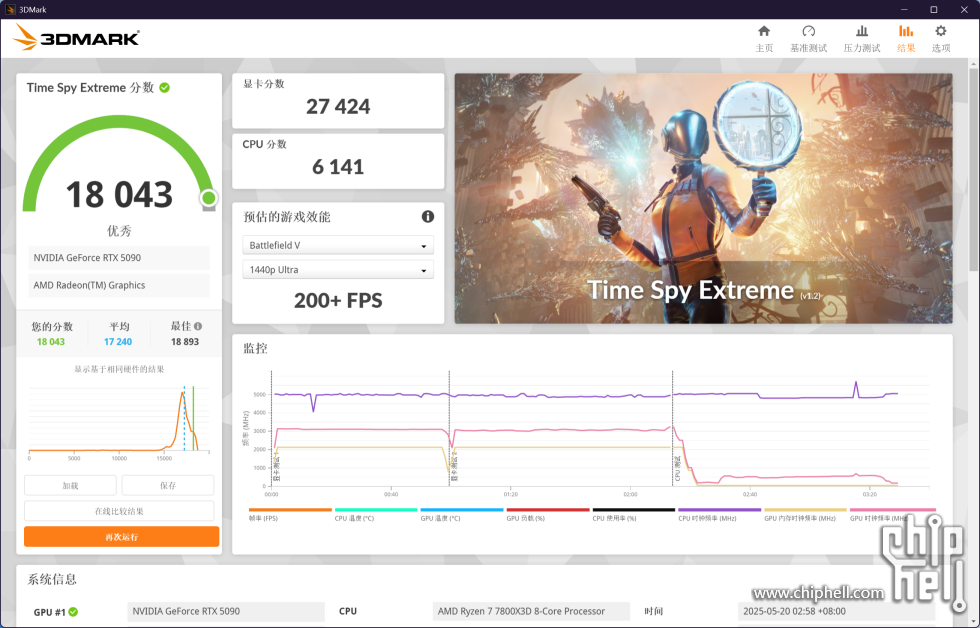Maximize the 3DMark window
The height and width of the screenshot is (628, 980).
934,9
